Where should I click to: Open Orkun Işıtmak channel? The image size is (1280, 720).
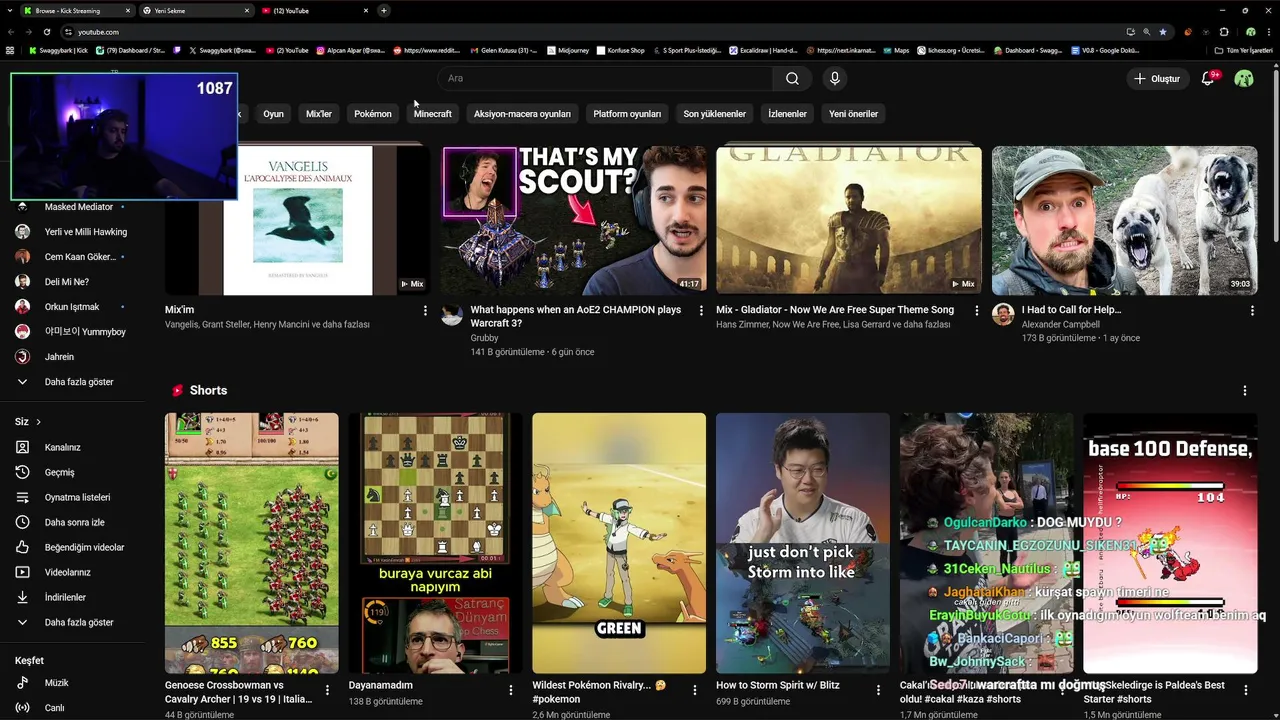tap(72, 307)
